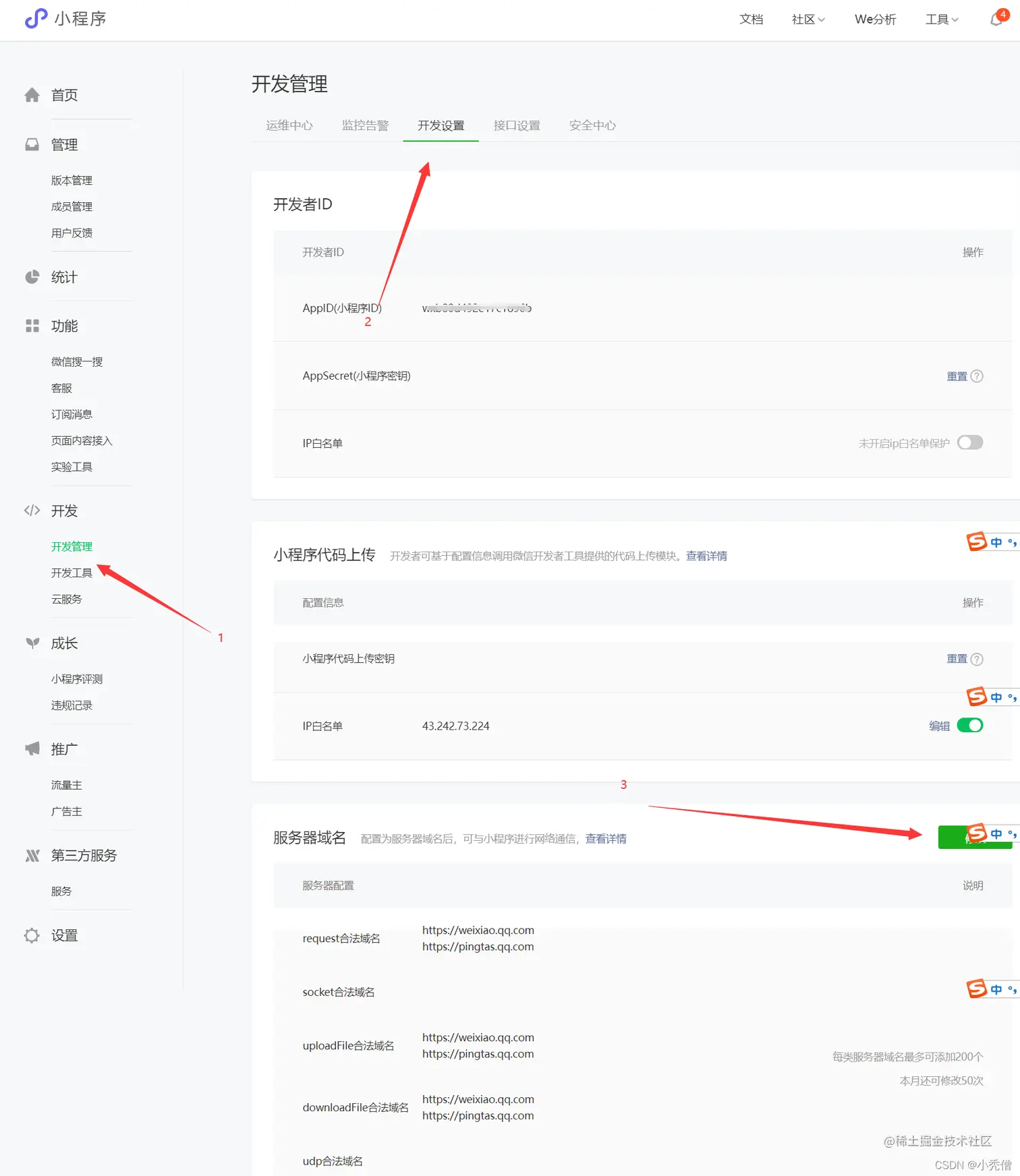Click the socket合法域名 row label

pyautogui.click(x=339, y=992)
